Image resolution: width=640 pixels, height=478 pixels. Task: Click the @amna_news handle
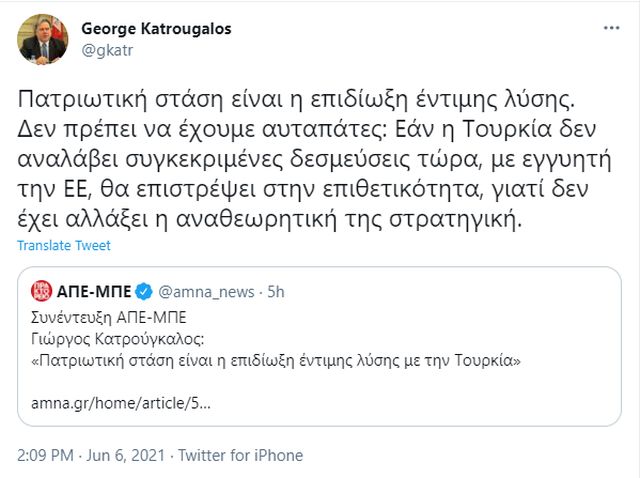(203, 292)
